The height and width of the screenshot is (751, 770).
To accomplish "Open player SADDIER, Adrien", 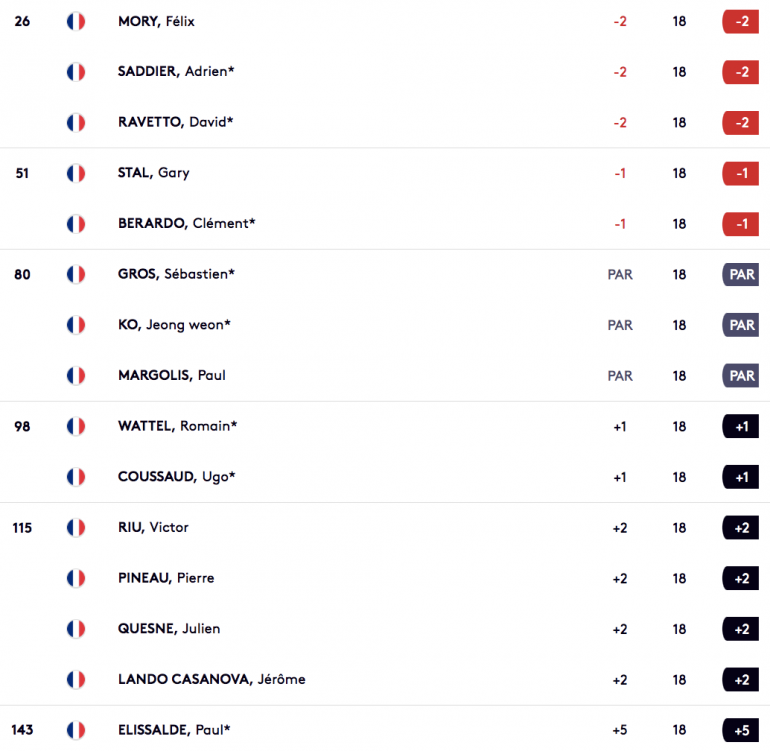I will [176, 72].
